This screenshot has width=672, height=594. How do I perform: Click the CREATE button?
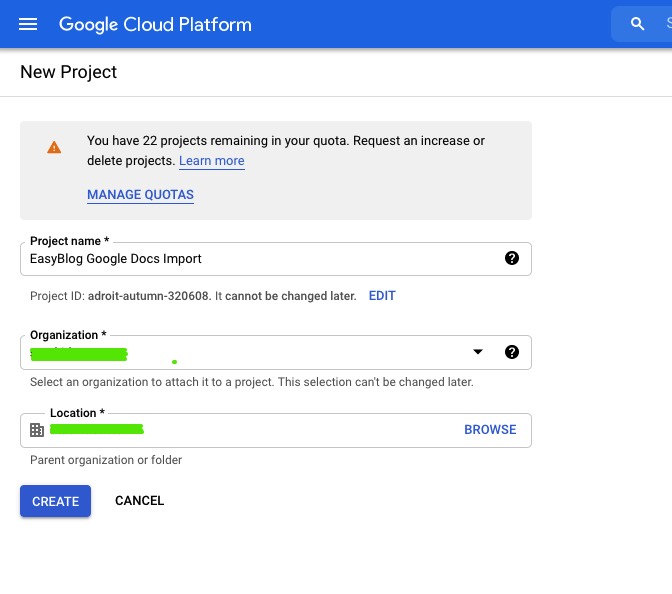click(55, 501)
